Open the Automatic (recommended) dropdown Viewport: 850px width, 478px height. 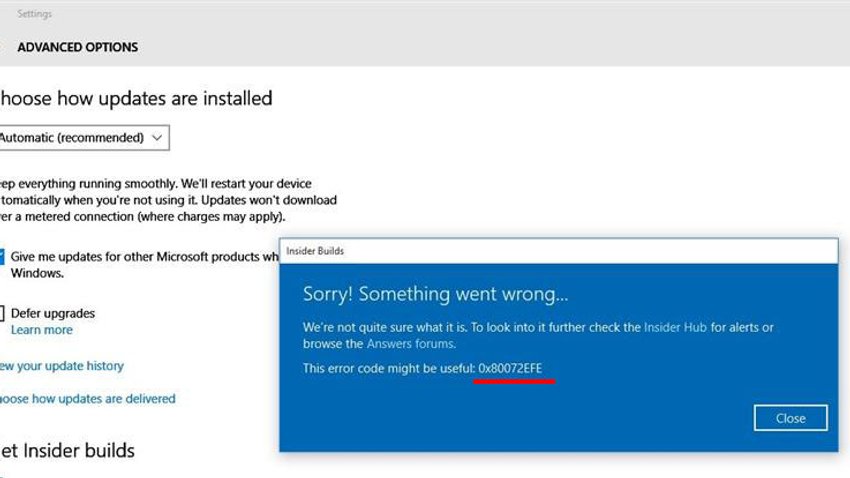84,138
